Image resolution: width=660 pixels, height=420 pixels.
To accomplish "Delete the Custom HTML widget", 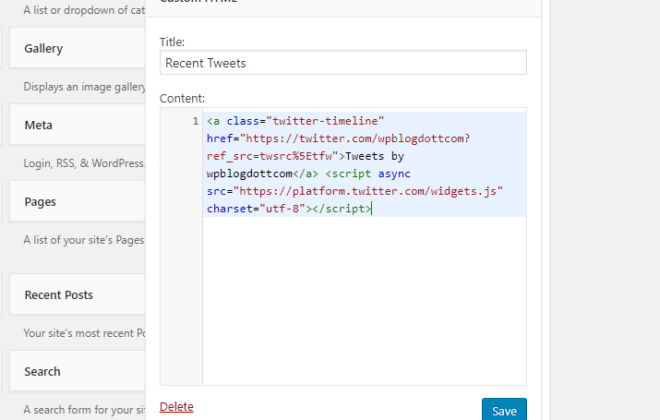I will (x=176, y=407).
